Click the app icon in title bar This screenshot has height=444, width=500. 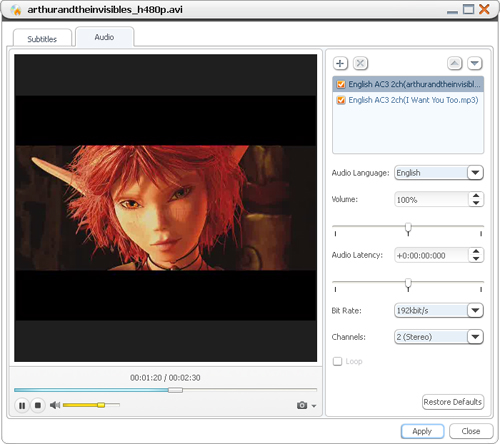[x=16, y=10]
